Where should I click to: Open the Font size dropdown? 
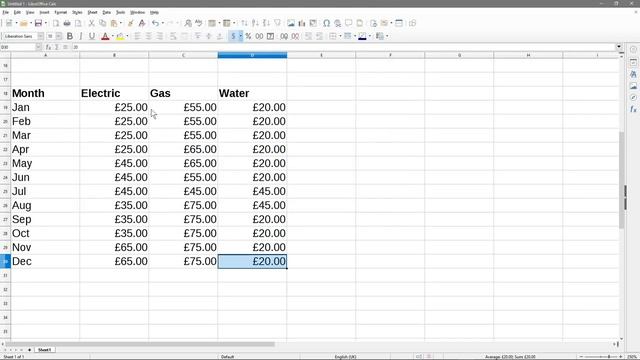[59, 36]
